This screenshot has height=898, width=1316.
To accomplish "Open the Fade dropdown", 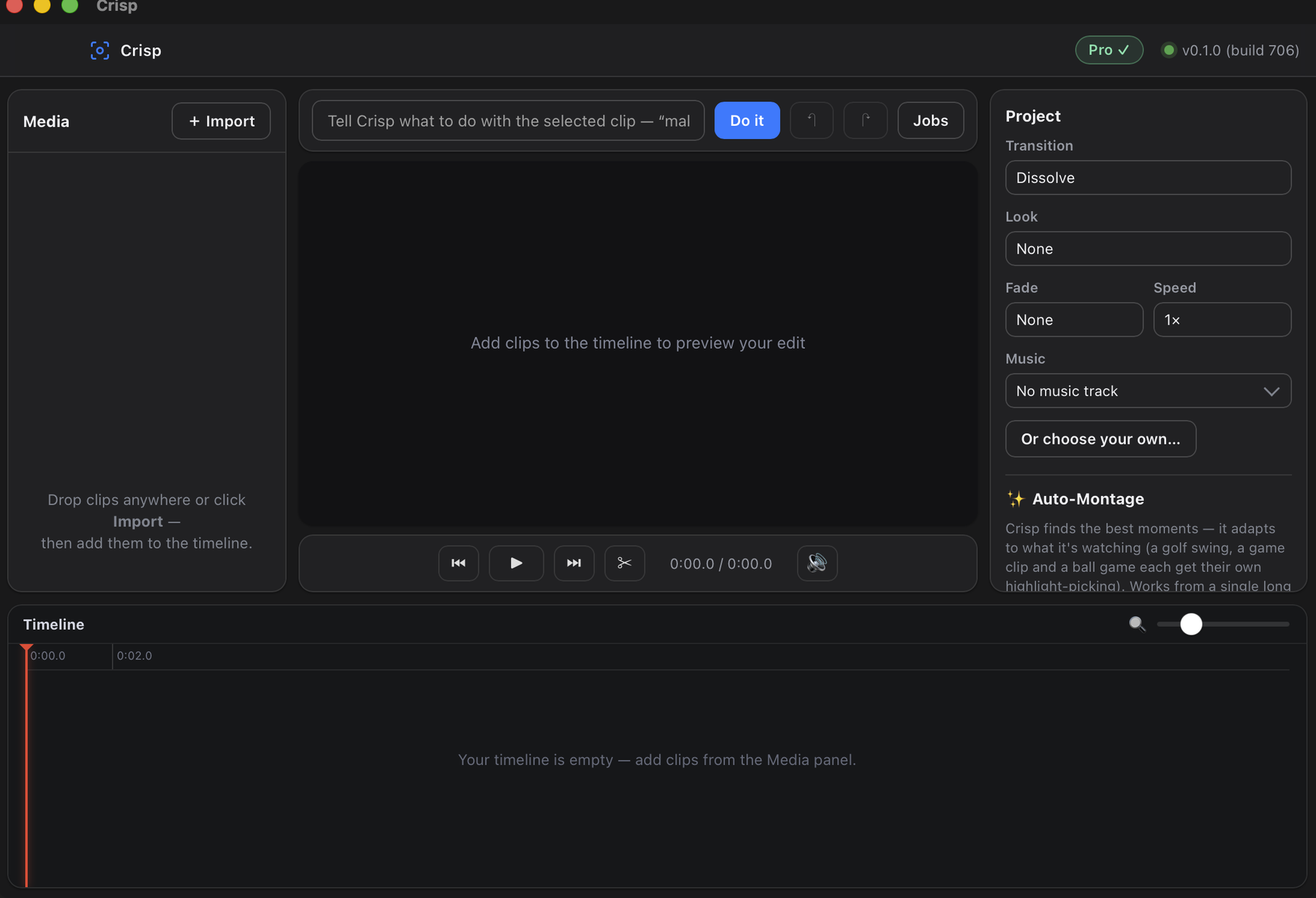I will [1074, 320].
